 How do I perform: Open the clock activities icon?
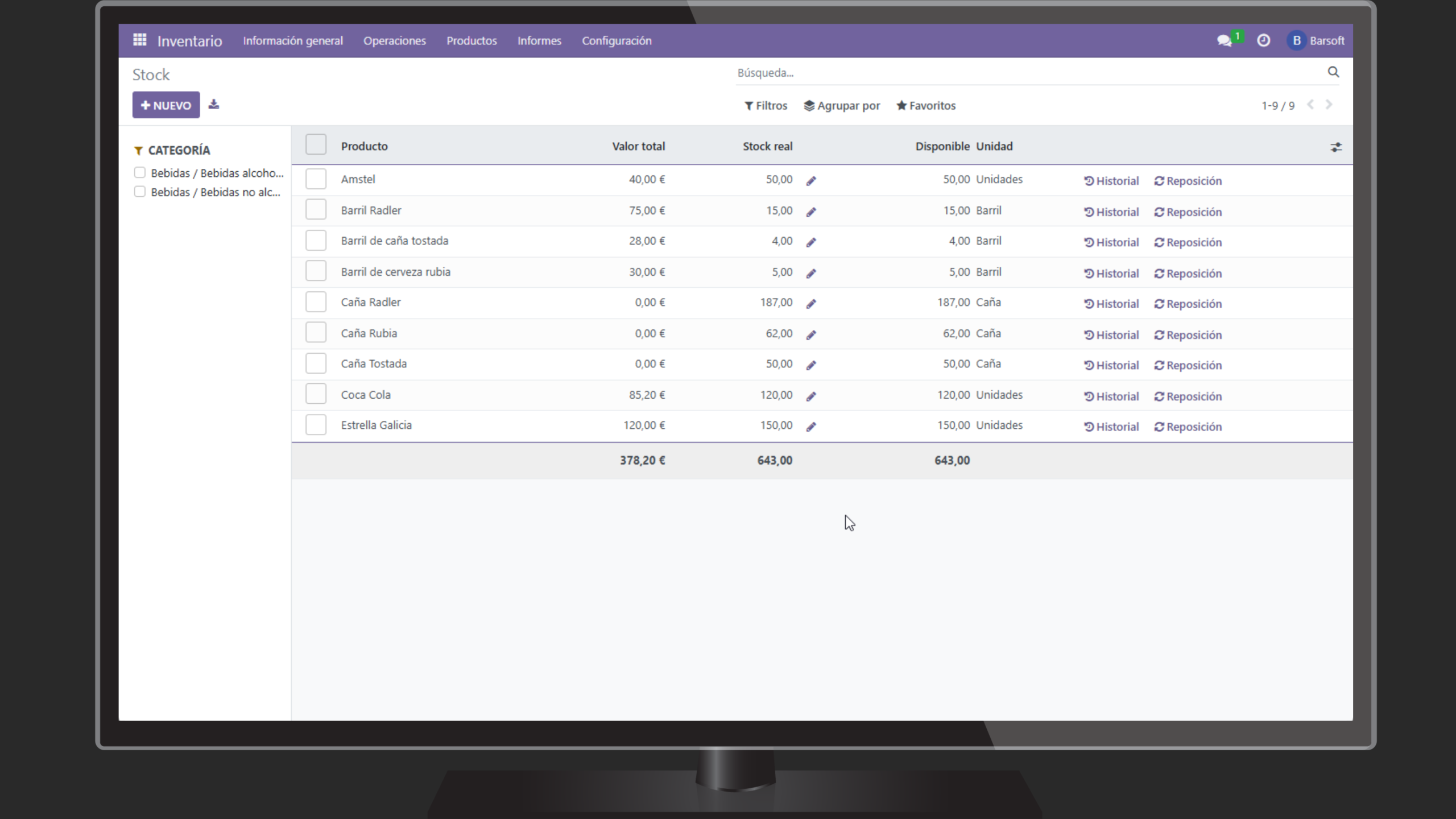1263,40
